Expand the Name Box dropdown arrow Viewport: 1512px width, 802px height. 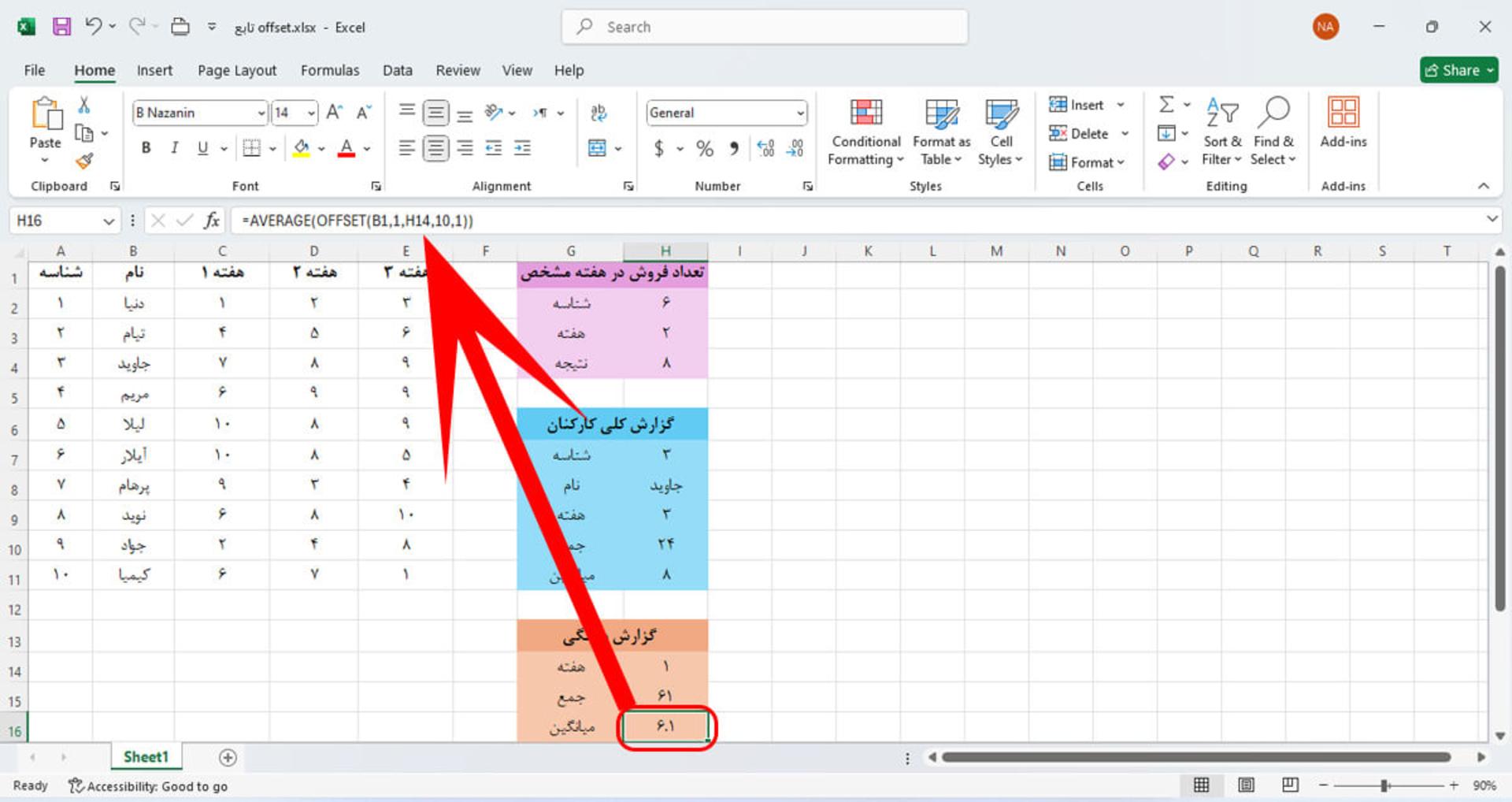(109, 221)
